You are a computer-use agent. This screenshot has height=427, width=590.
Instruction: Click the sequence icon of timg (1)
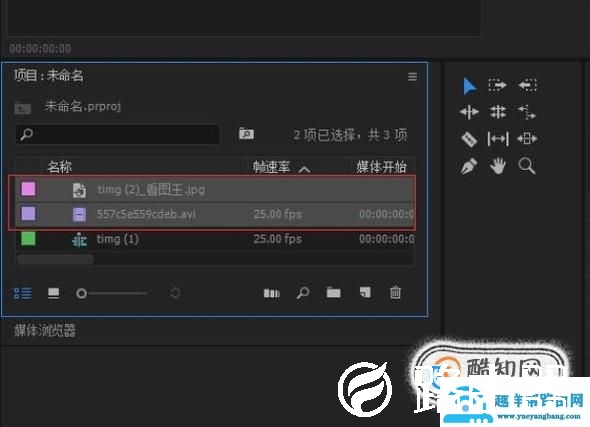pos(79,240)
